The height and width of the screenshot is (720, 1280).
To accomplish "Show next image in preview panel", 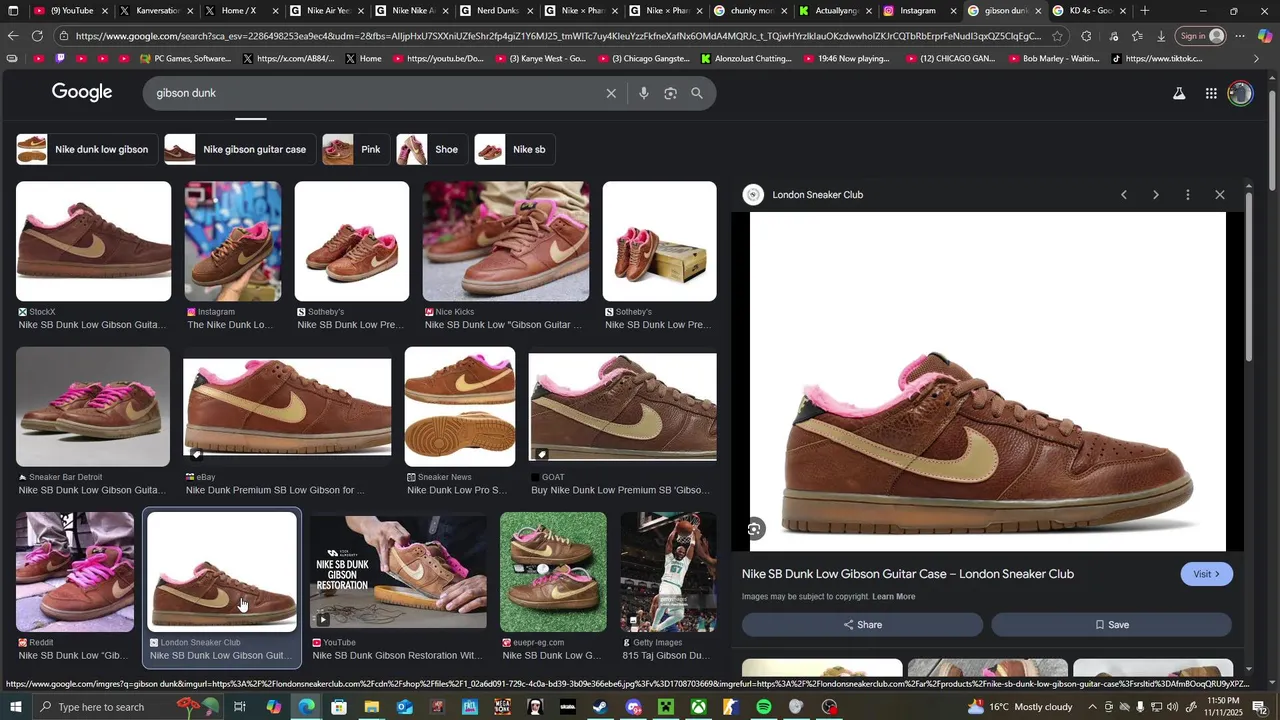I will (x=1156, y=195).
